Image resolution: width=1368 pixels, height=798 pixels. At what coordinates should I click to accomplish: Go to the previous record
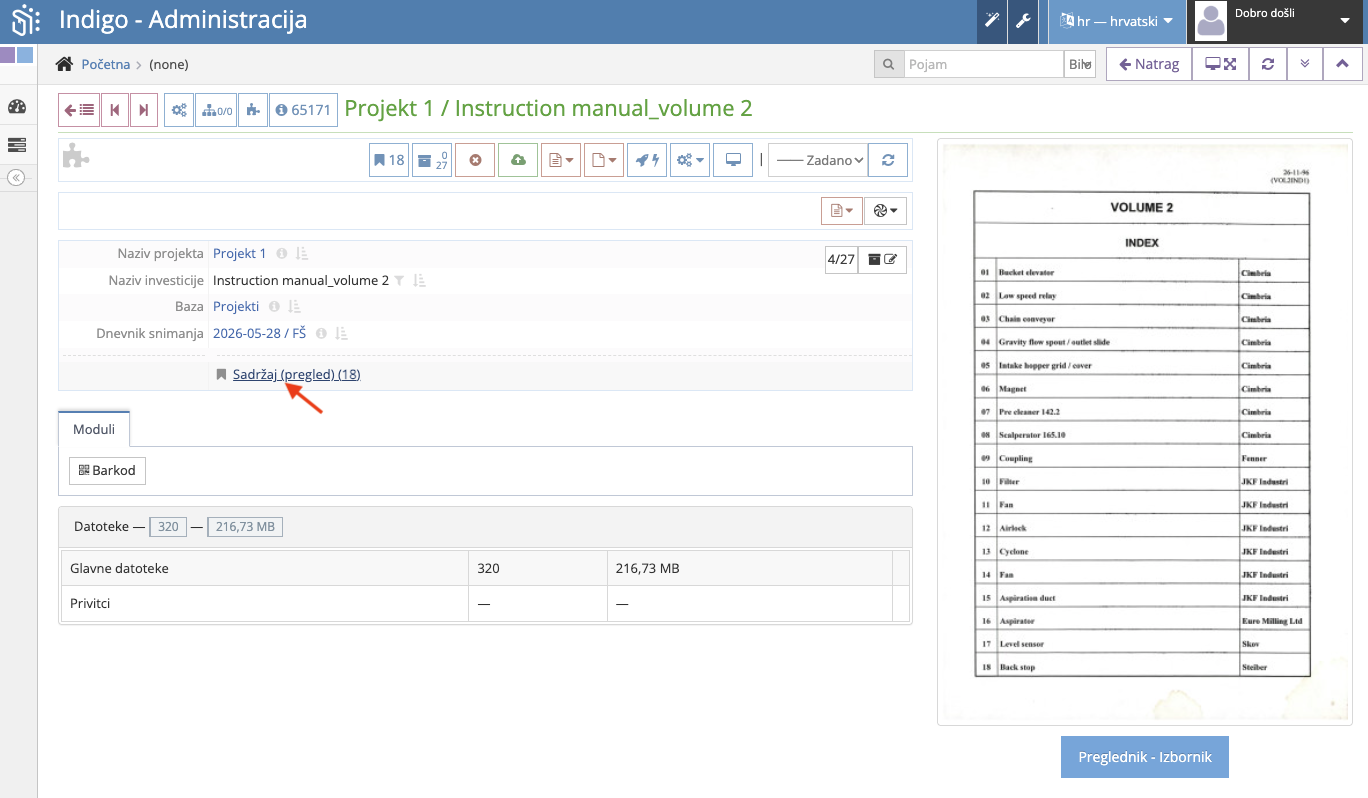pos(115,110)
